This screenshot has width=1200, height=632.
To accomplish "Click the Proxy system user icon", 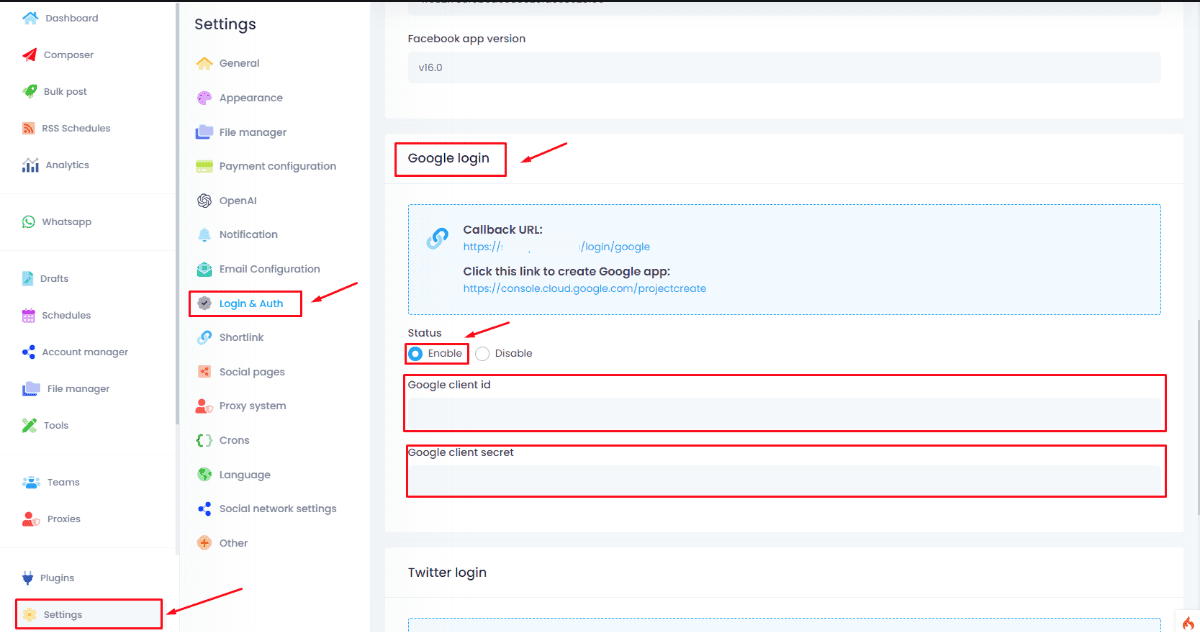I will click(x=204, y=406).
